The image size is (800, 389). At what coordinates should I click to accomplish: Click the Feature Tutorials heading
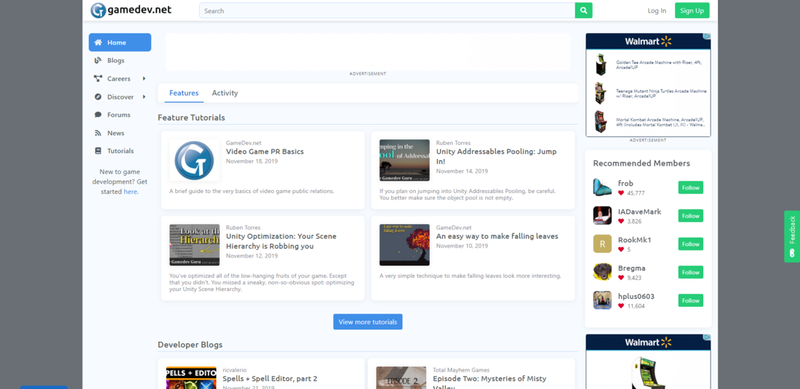click(x=191, y=117)
